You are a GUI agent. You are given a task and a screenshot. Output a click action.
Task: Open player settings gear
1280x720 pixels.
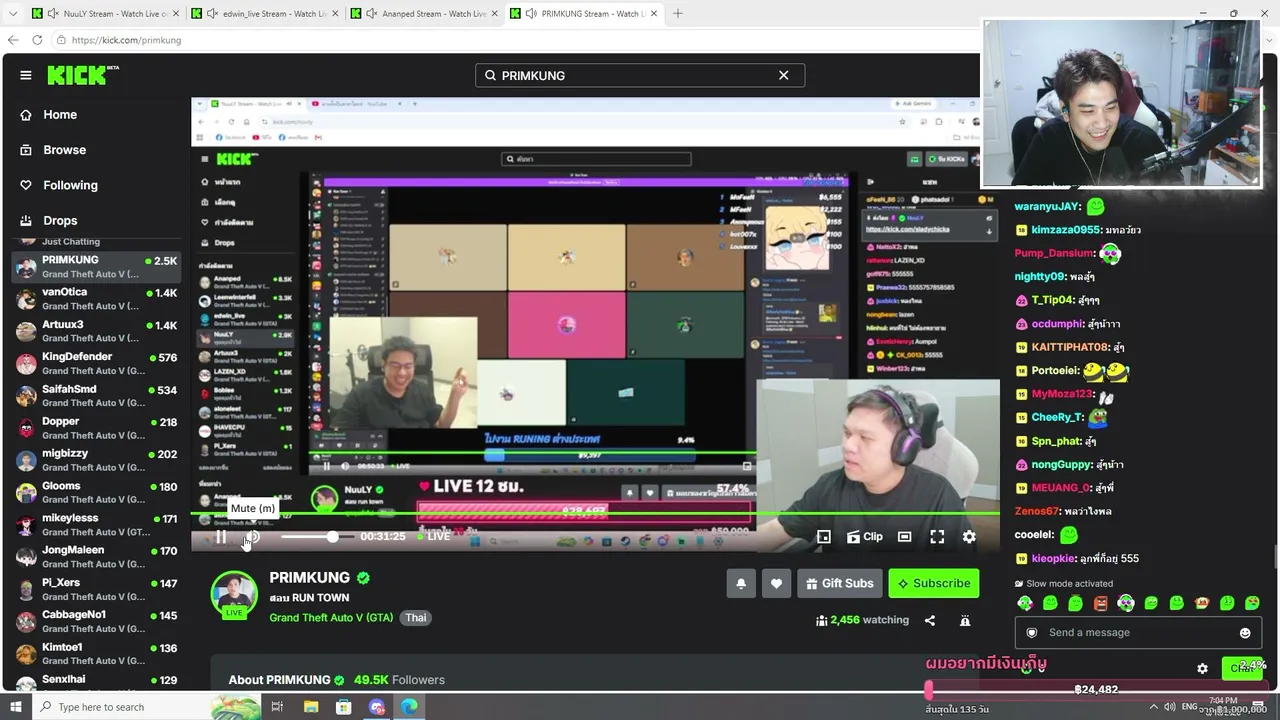coord(969,537)
